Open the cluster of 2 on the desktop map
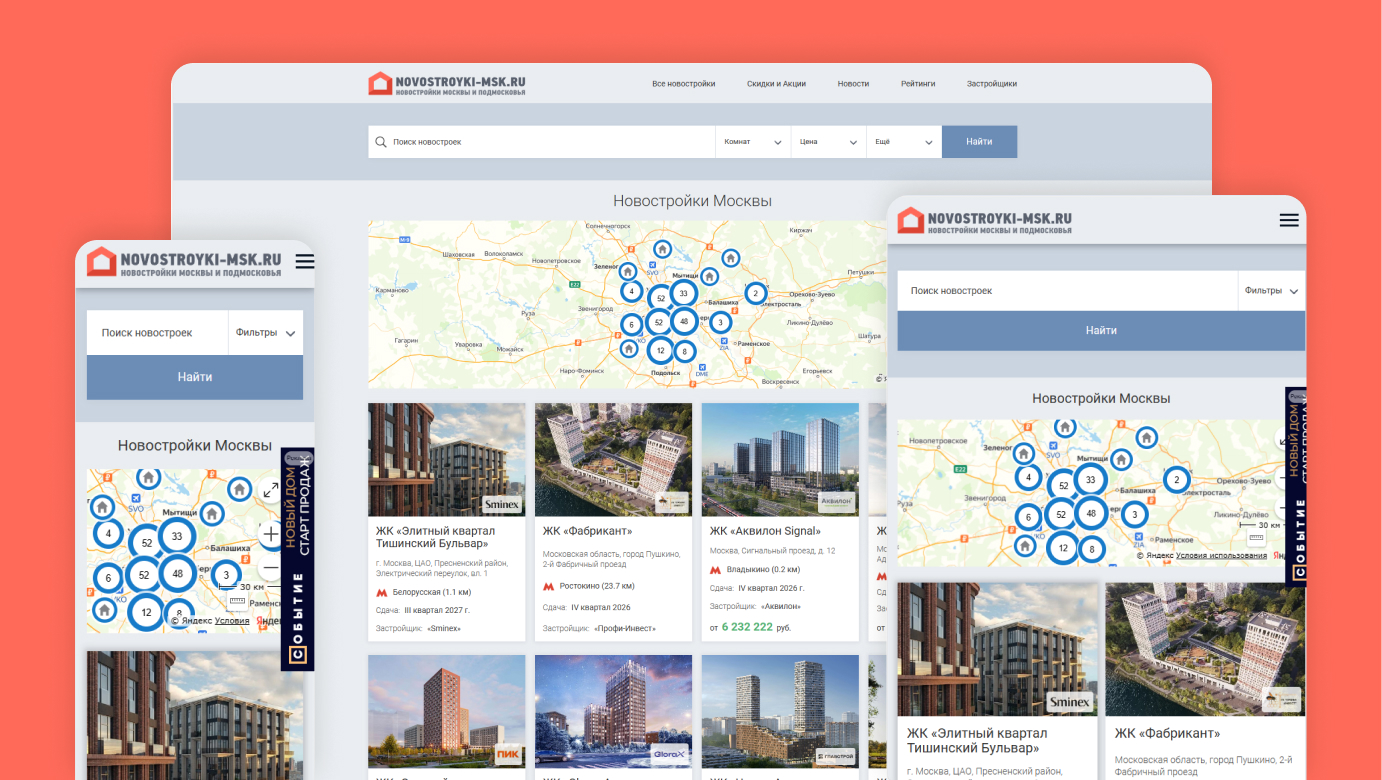This screenshot has height=780, width=1382. click(756, 294)
